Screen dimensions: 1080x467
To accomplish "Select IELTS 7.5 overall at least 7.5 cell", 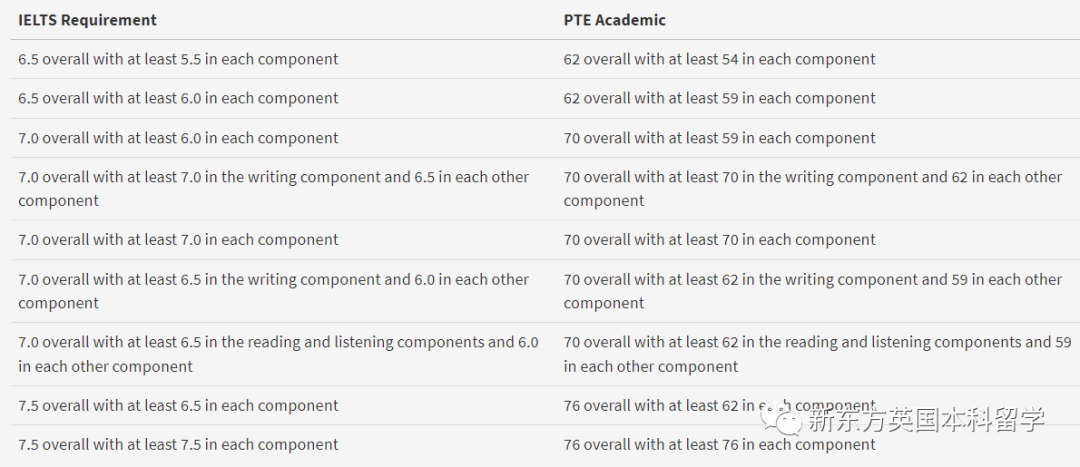I will [178, 445].
